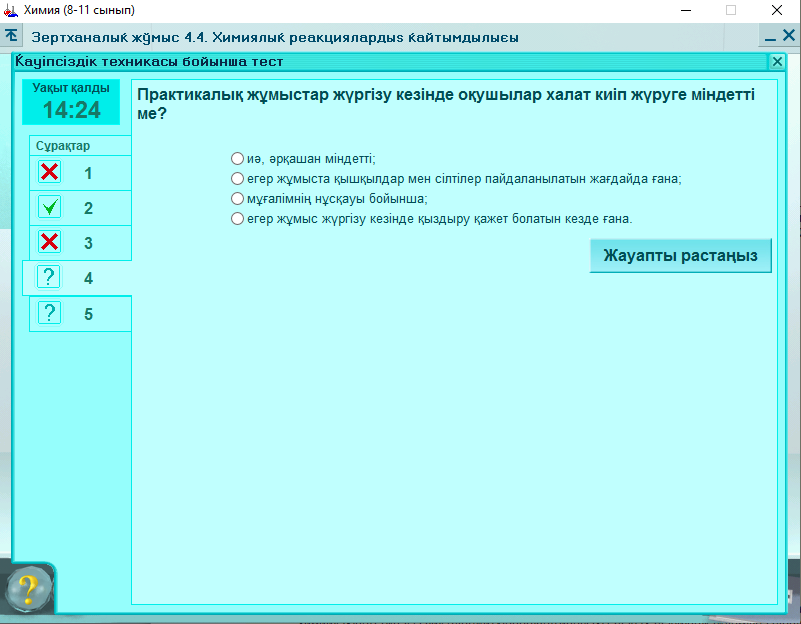Open question 3 marked with red cross
Viewport: 801px width, 624px height.
[50, 242]
